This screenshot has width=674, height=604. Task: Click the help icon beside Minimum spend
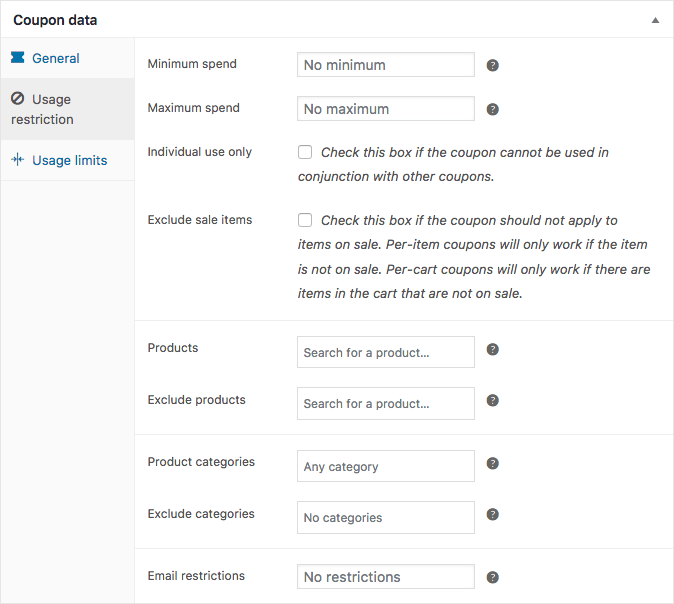tap(492, 66)
